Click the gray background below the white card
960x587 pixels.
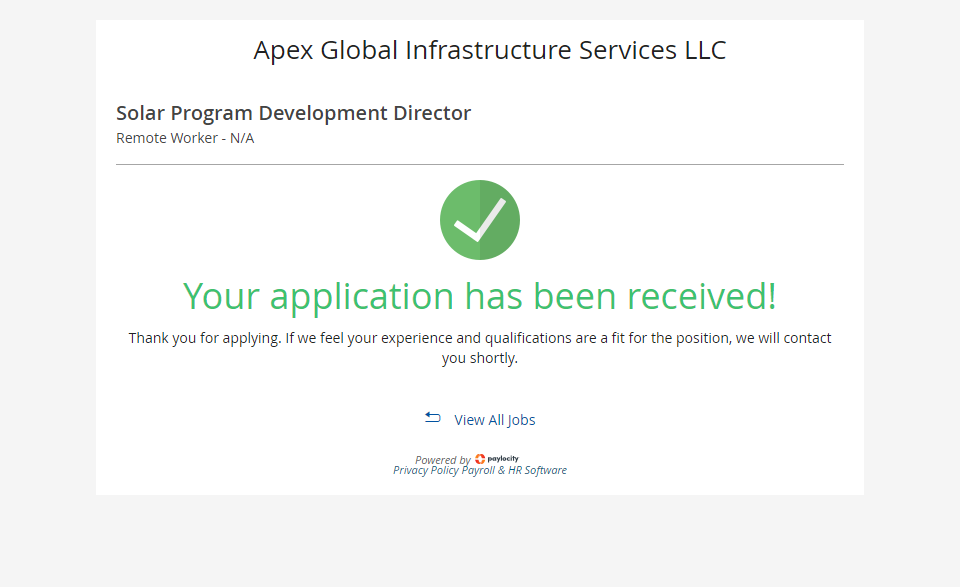point(480,540)
